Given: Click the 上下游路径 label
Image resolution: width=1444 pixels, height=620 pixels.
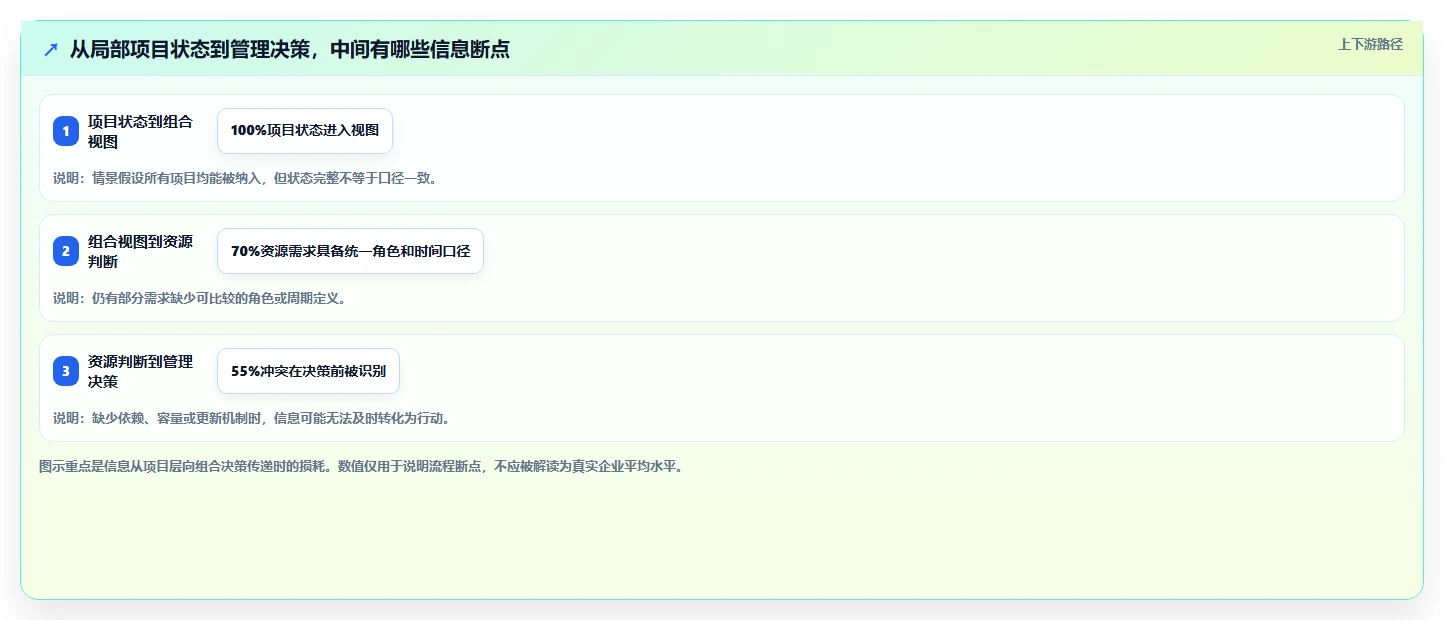Looking at the screenshot, I should [1371, 44].
